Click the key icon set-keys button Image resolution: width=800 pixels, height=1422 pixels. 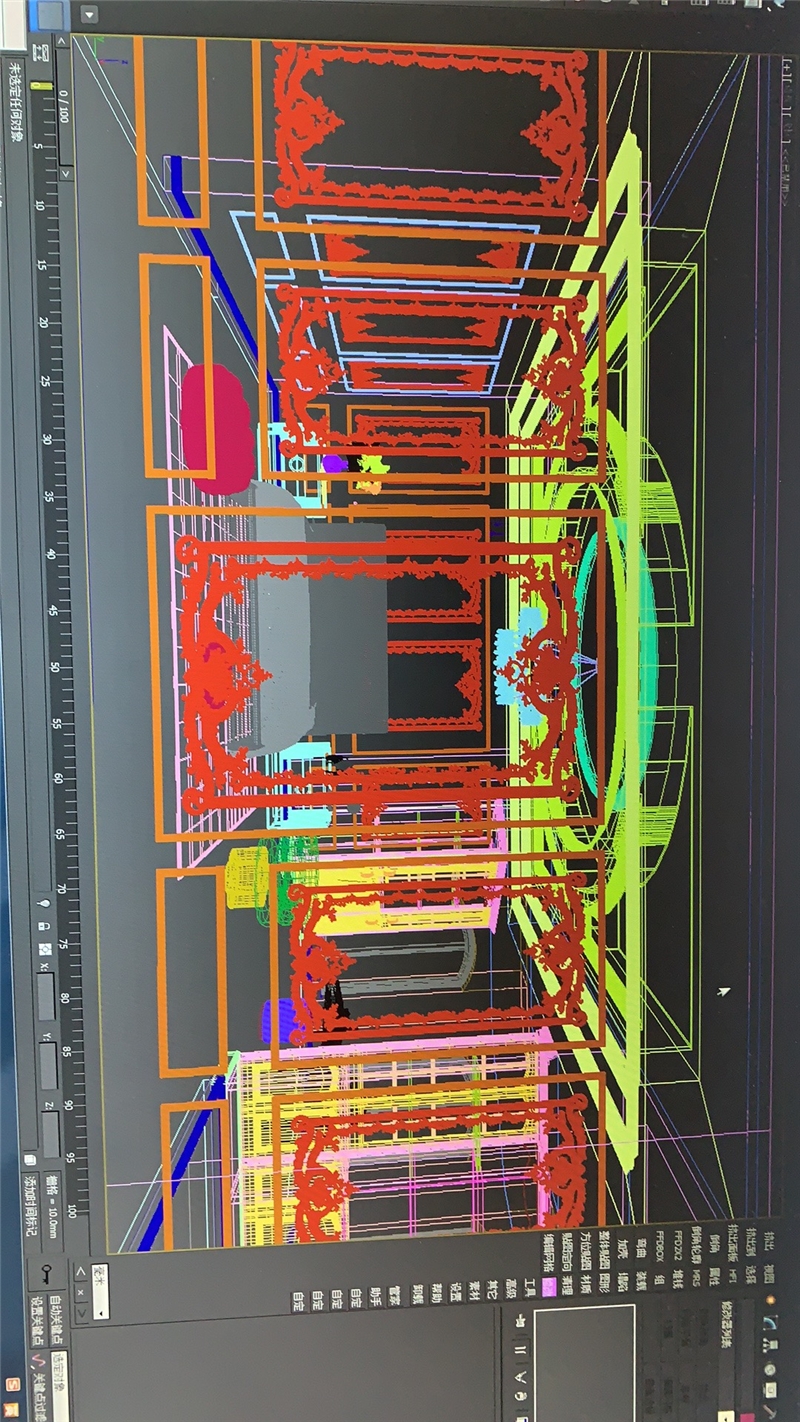[x=50, y=1271]
